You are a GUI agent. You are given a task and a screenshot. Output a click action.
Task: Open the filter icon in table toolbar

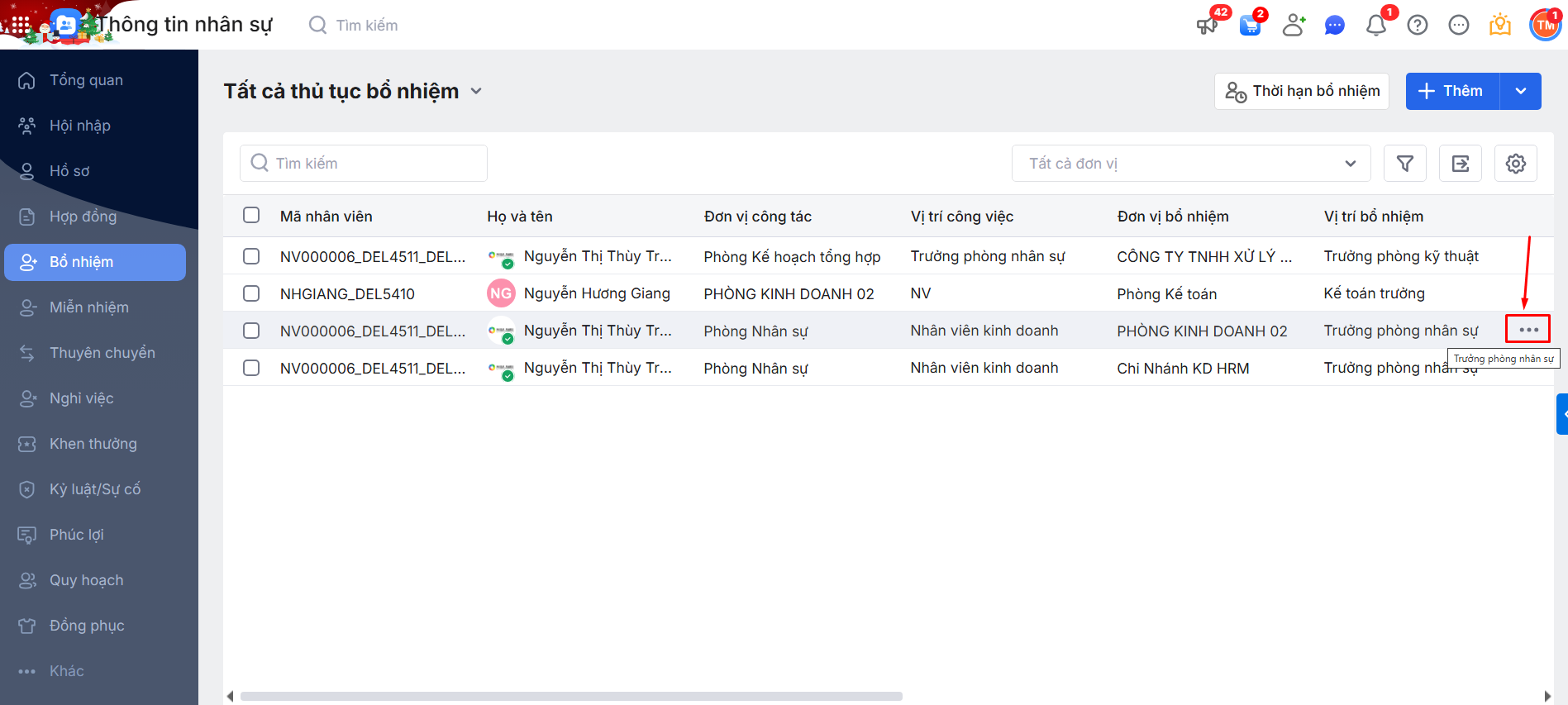1404,164
